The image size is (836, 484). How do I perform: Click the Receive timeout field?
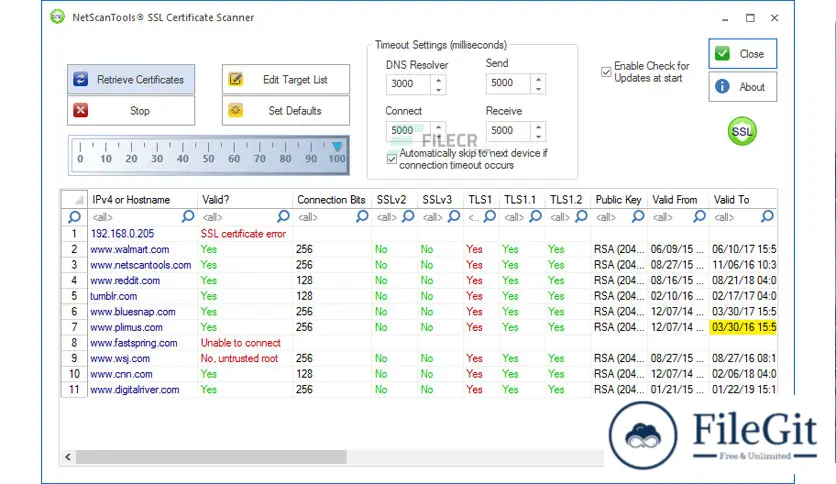point(508,131)
